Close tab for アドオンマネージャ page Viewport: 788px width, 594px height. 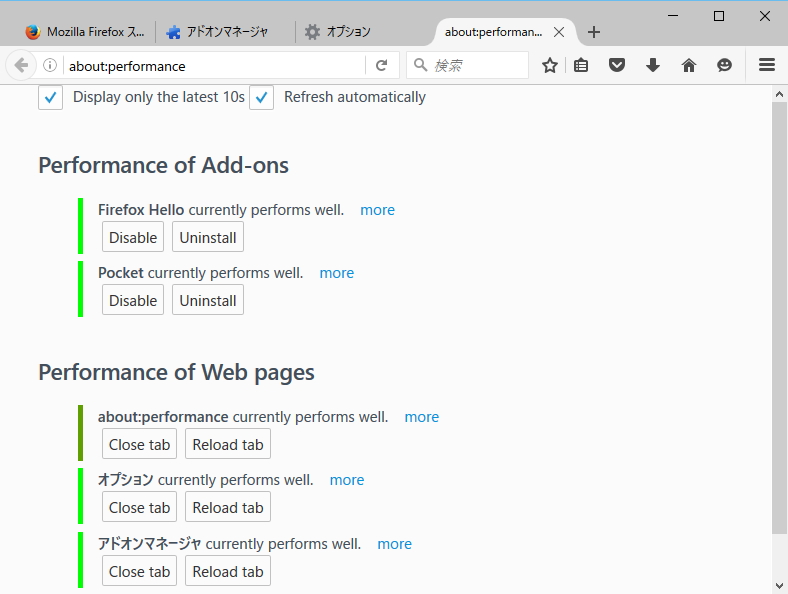(140, 571)
